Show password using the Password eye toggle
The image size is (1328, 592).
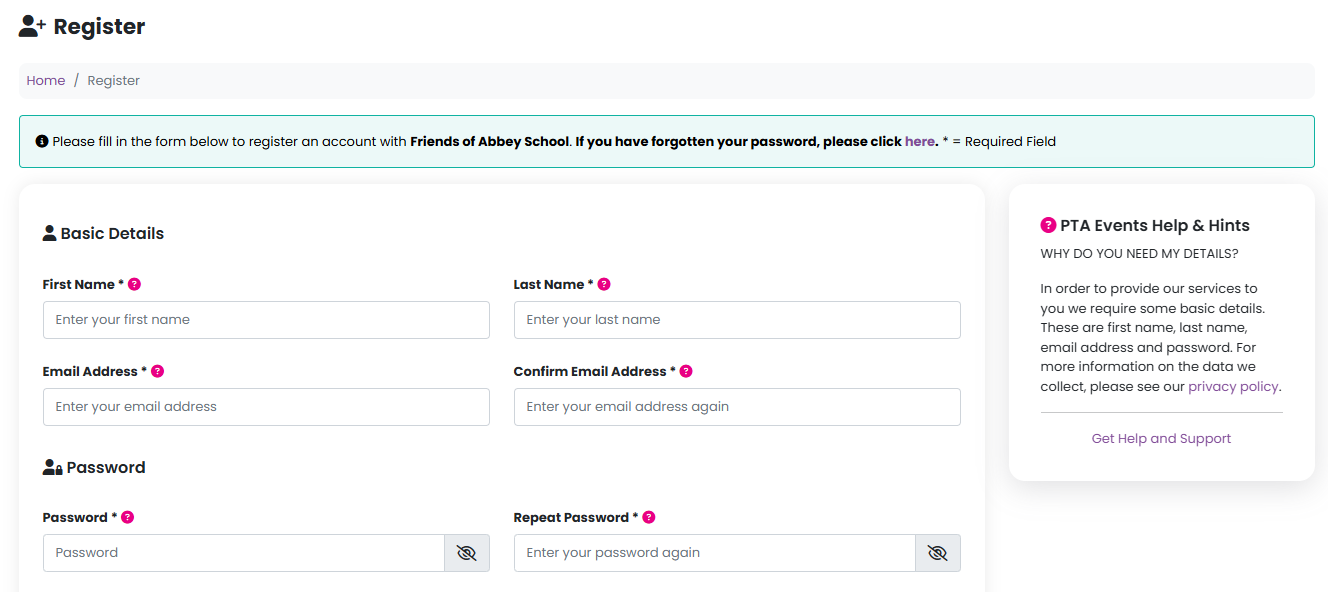(466, 553)
